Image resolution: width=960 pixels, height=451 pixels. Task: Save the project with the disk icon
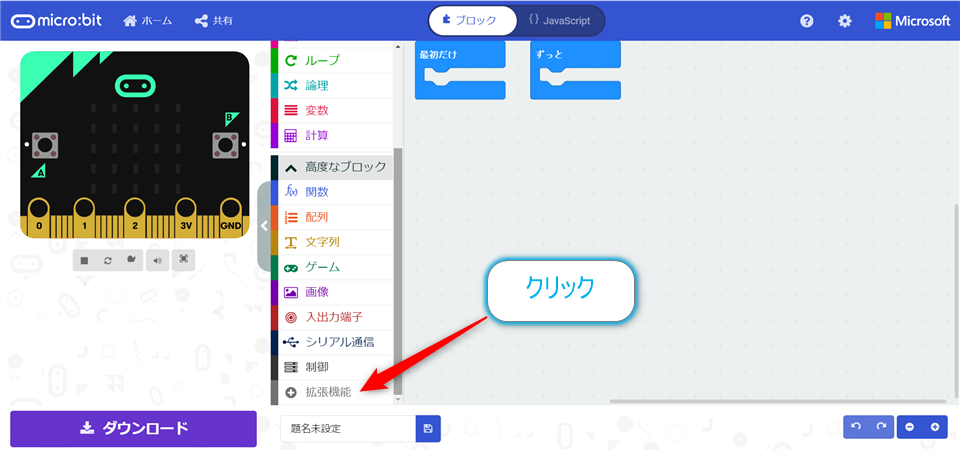pos(428,428)
